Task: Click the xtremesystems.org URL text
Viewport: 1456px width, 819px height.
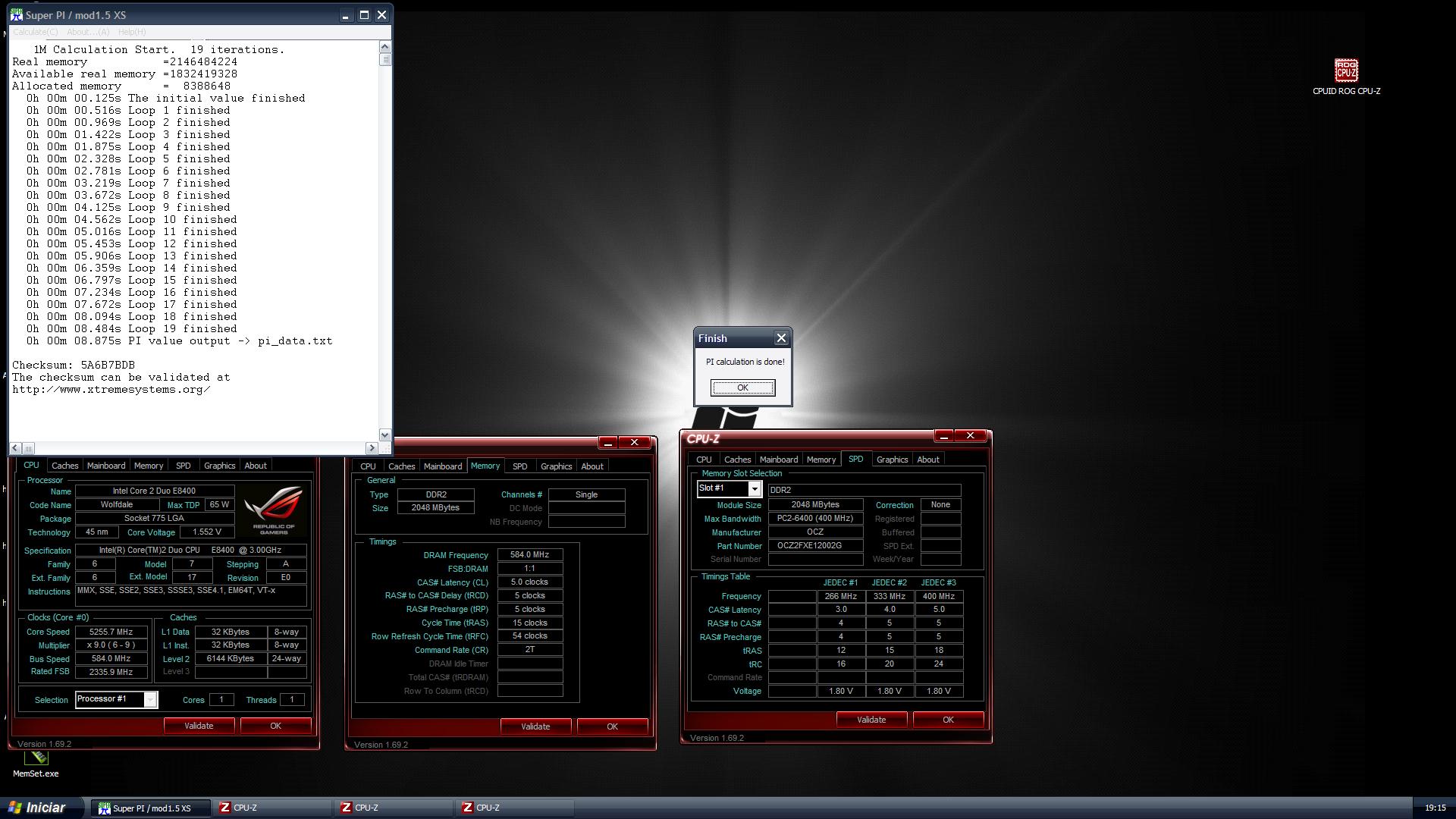Action: pyautogui.click(x=111, y=389)
